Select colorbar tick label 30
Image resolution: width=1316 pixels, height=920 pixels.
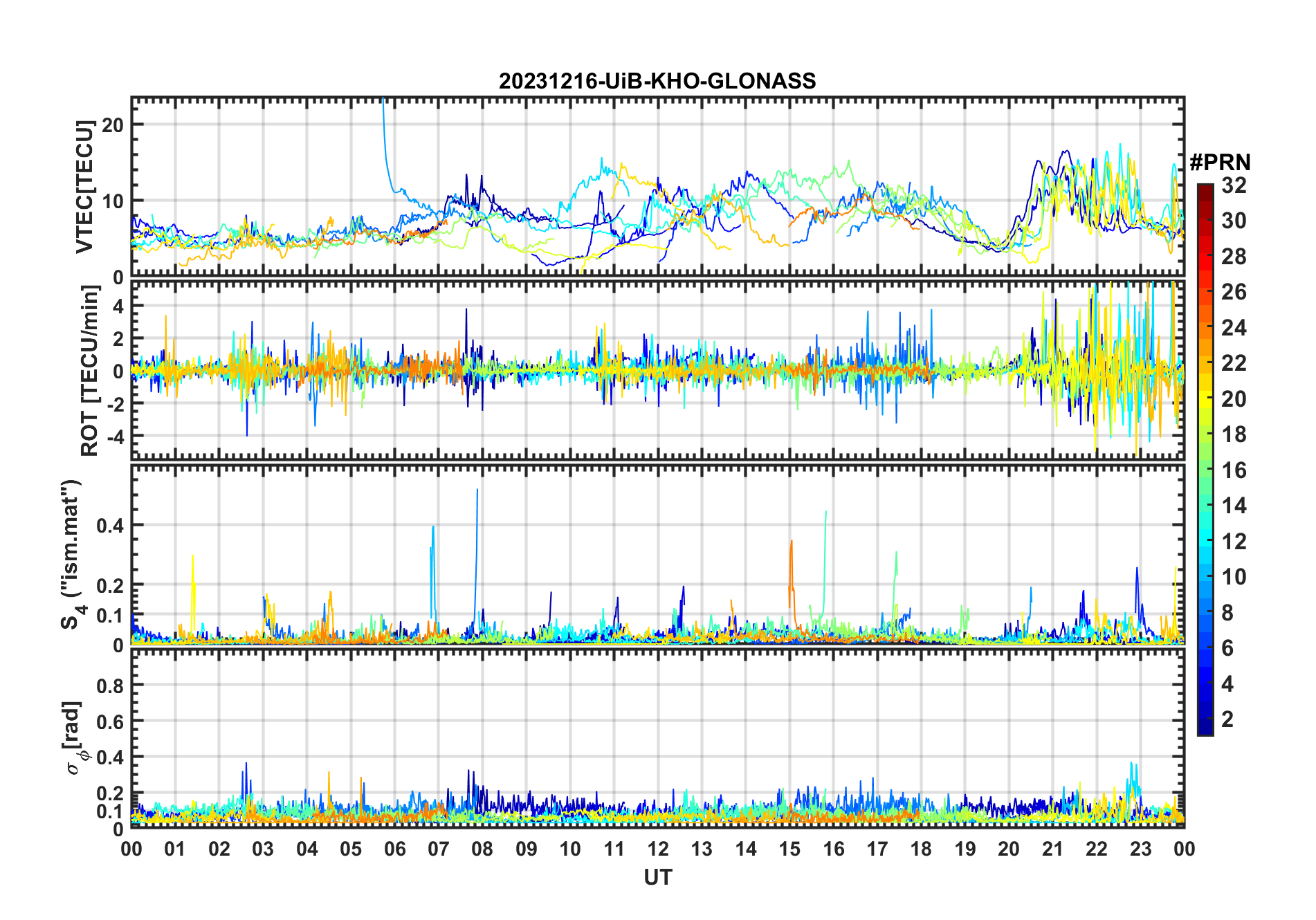[x=1234, y=221]
